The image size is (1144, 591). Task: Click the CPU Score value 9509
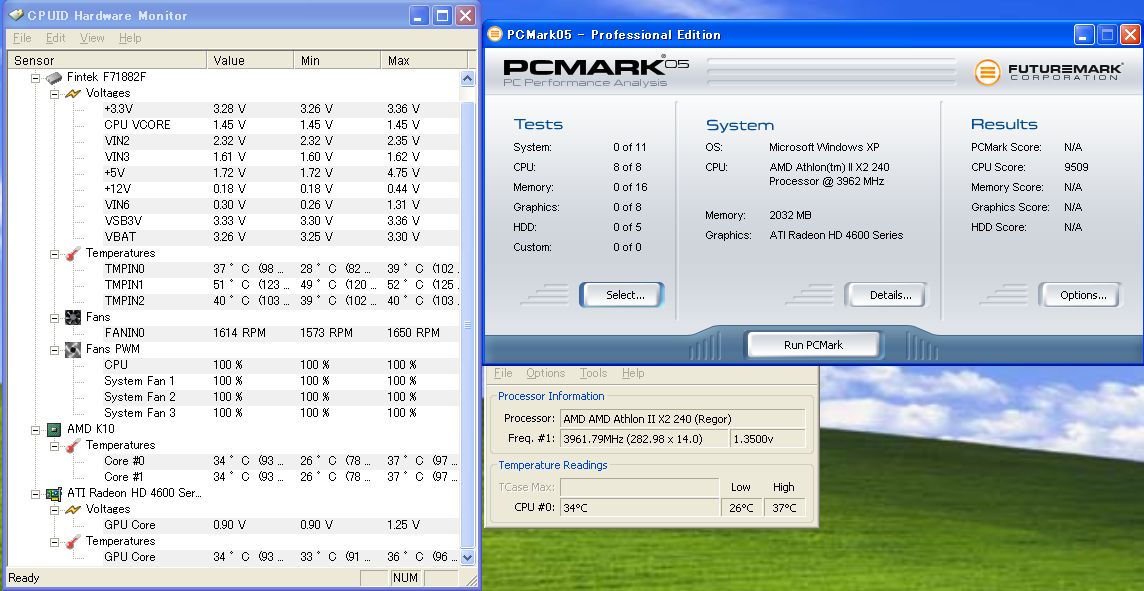(x=1076, y=167)
